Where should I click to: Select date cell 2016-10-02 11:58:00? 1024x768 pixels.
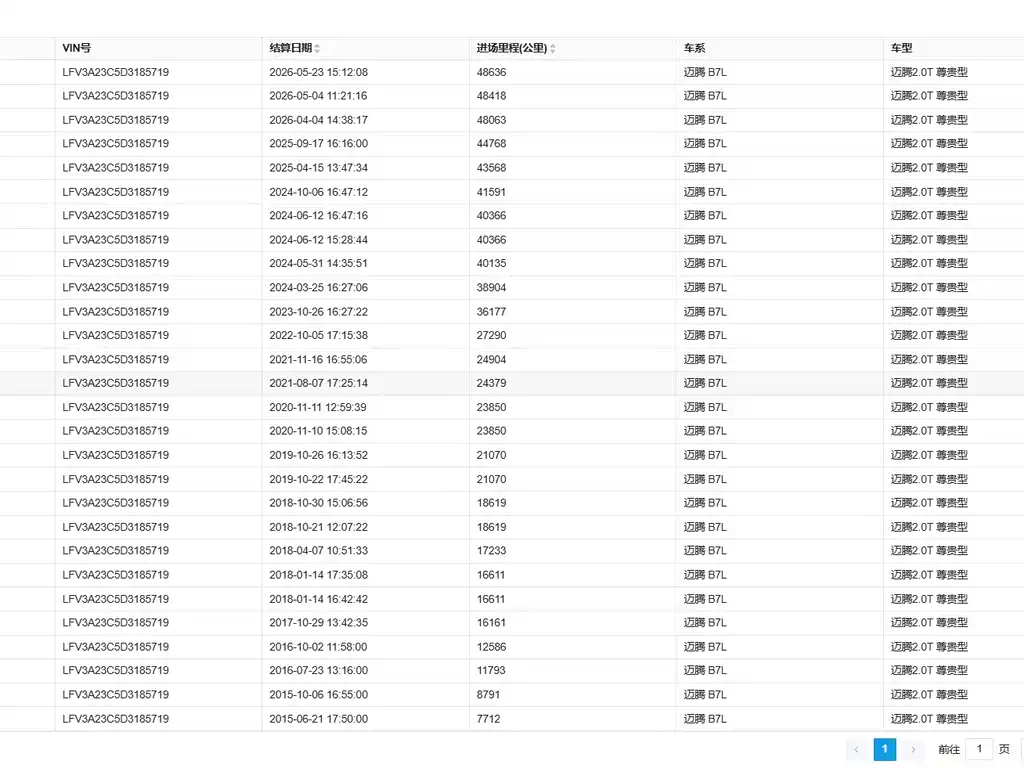point(318,647)
